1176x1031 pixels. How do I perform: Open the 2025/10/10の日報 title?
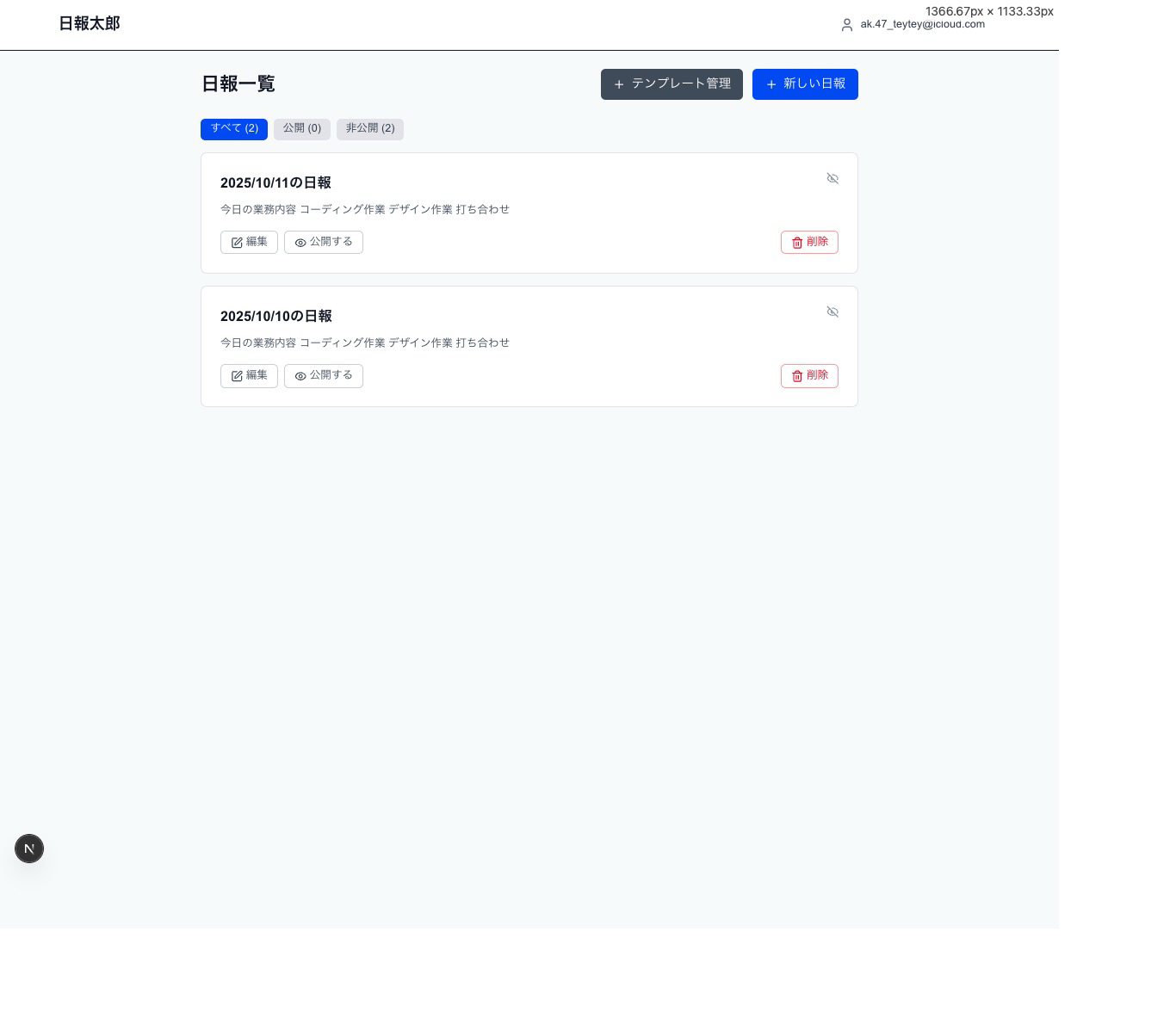(275, 316)
